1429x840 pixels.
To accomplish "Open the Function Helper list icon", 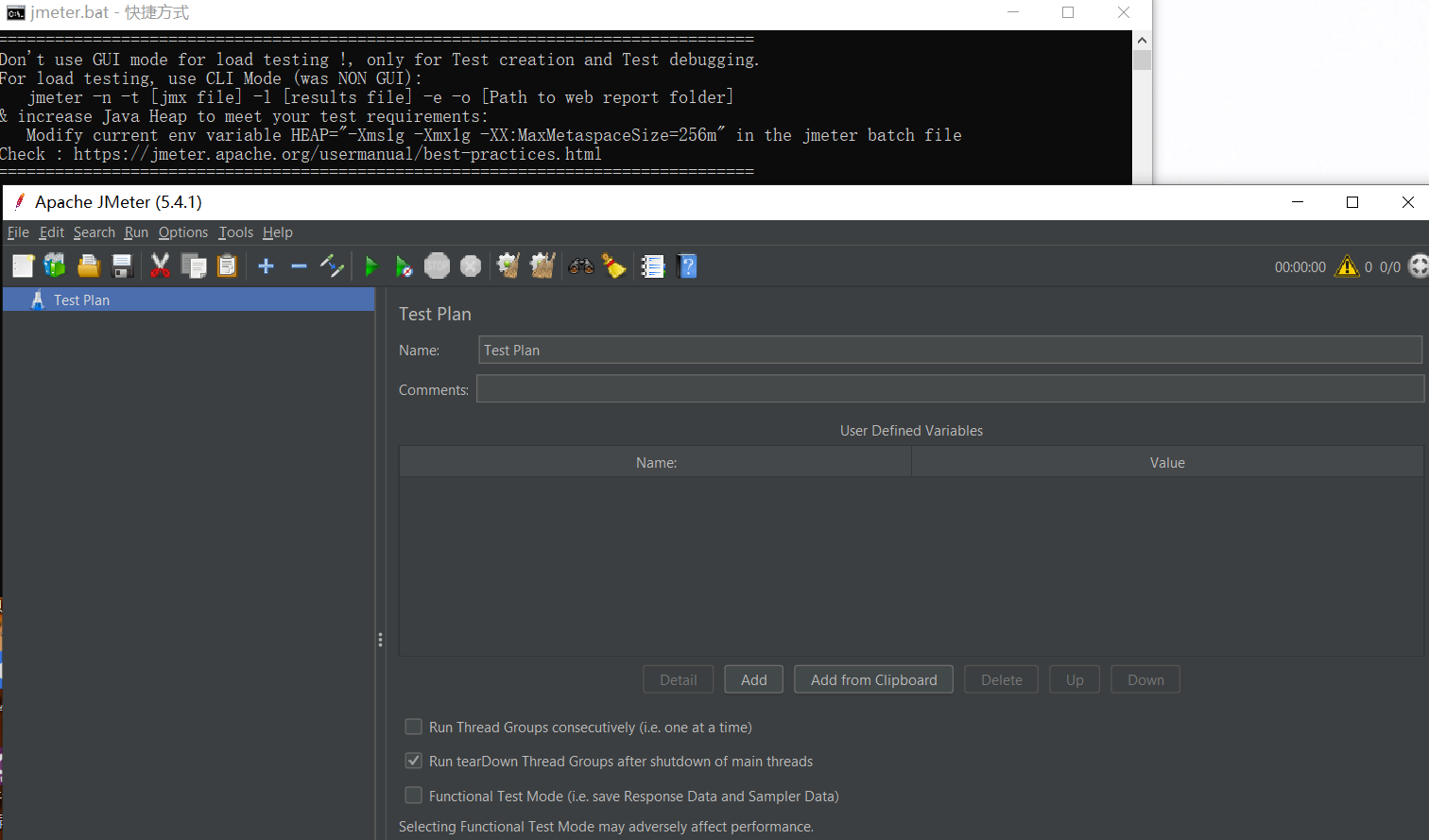I will click(653, 266).
